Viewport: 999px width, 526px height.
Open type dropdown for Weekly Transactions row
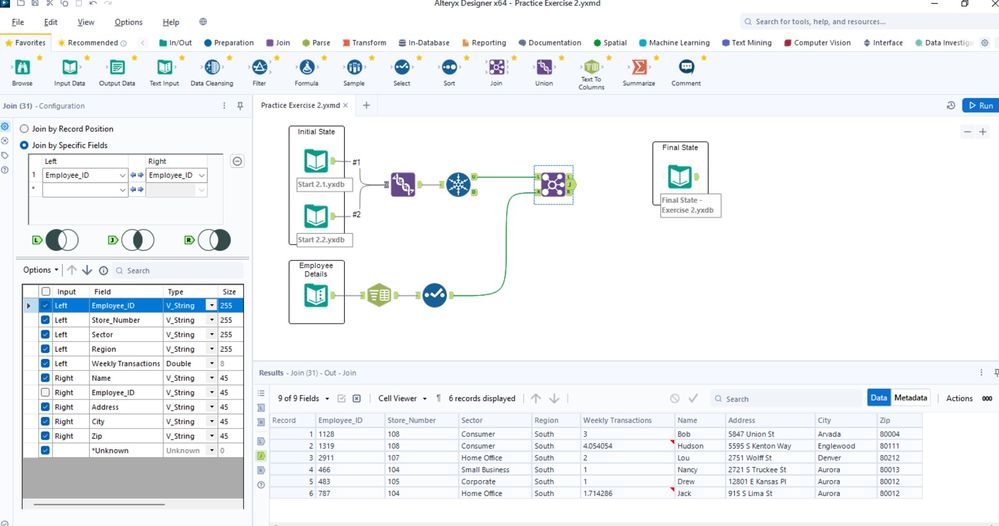[212, 364]
